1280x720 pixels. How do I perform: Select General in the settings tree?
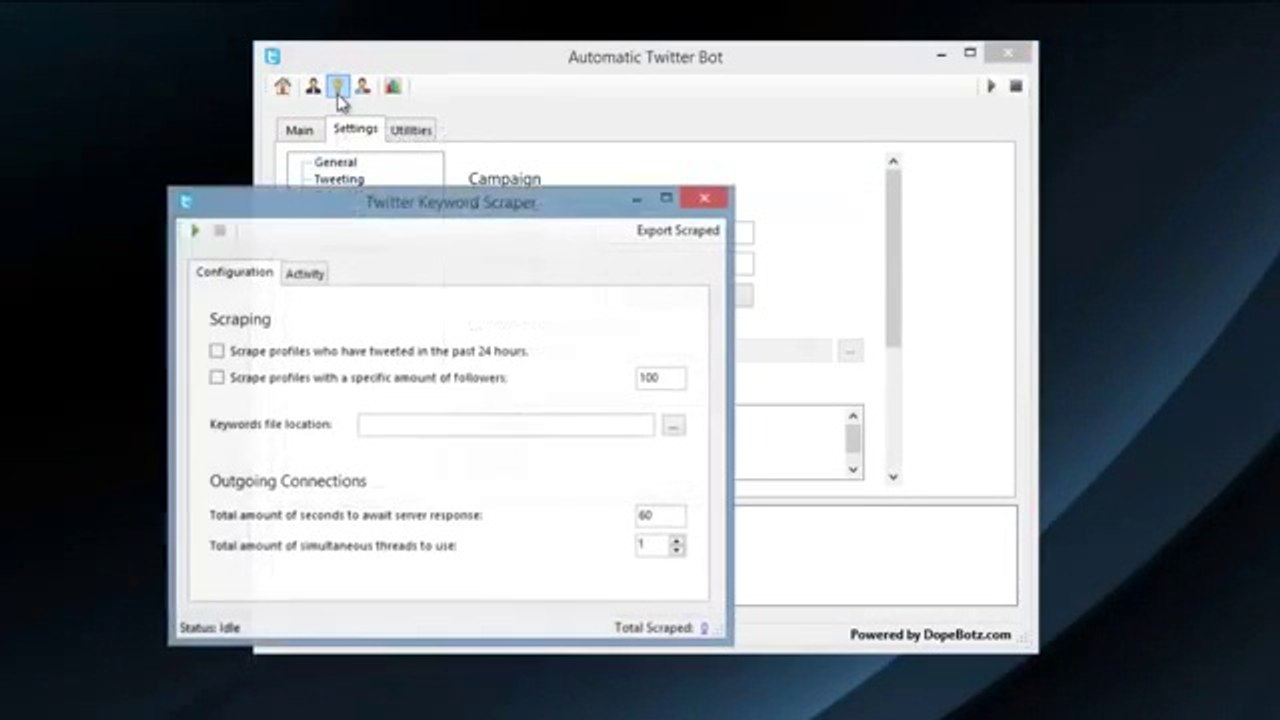[335, 162]
